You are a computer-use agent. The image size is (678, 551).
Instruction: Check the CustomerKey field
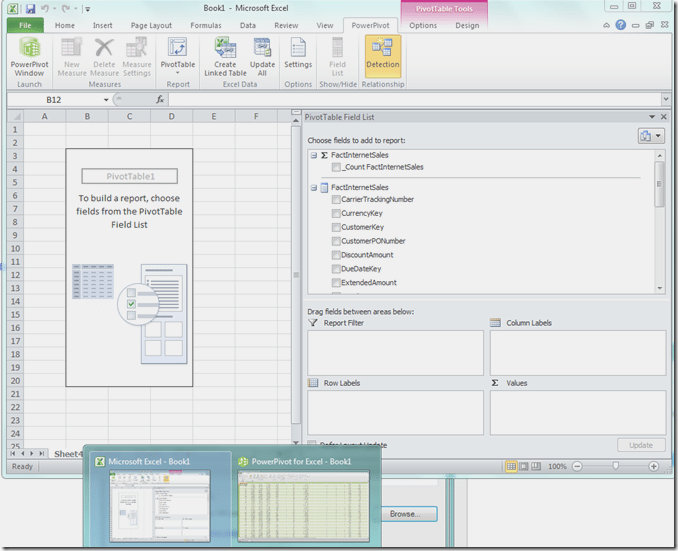click(336, 227)
